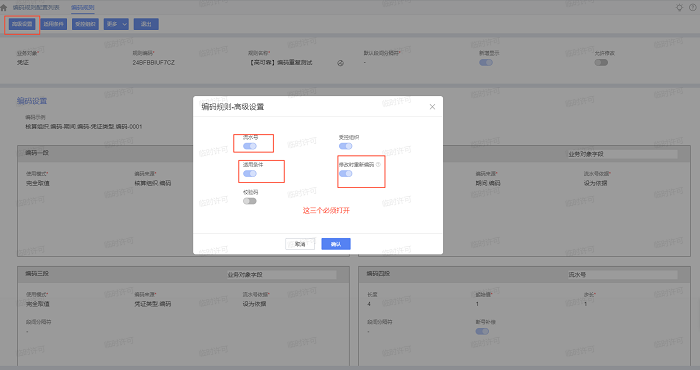Click the 确认 button in dialog
Viewport: 700px width, 370px height.
pyautogui.click(x=336, y=244)
